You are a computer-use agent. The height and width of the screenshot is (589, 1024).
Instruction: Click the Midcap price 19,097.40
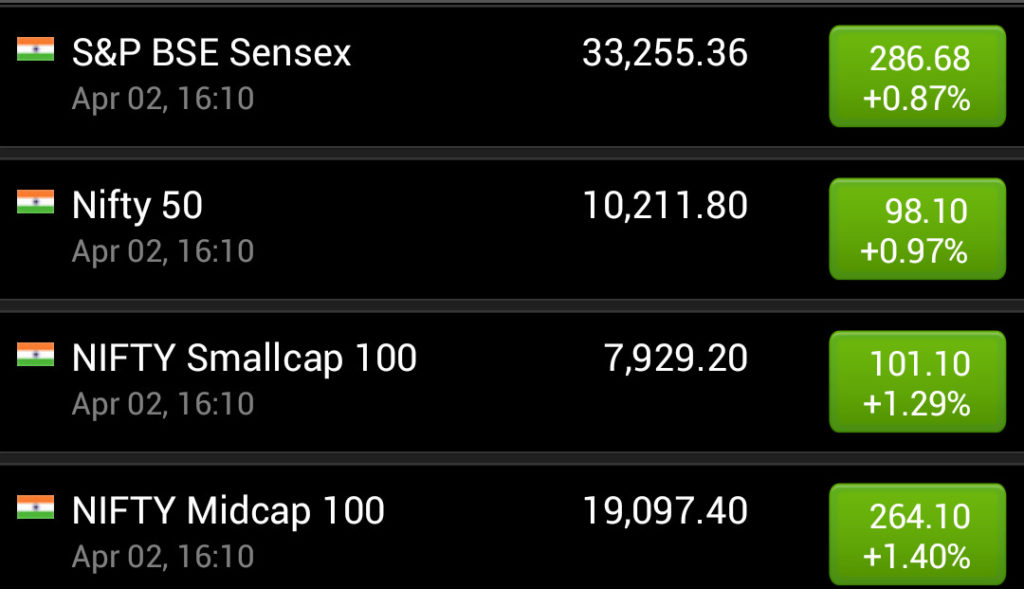(x=665, y=511)
